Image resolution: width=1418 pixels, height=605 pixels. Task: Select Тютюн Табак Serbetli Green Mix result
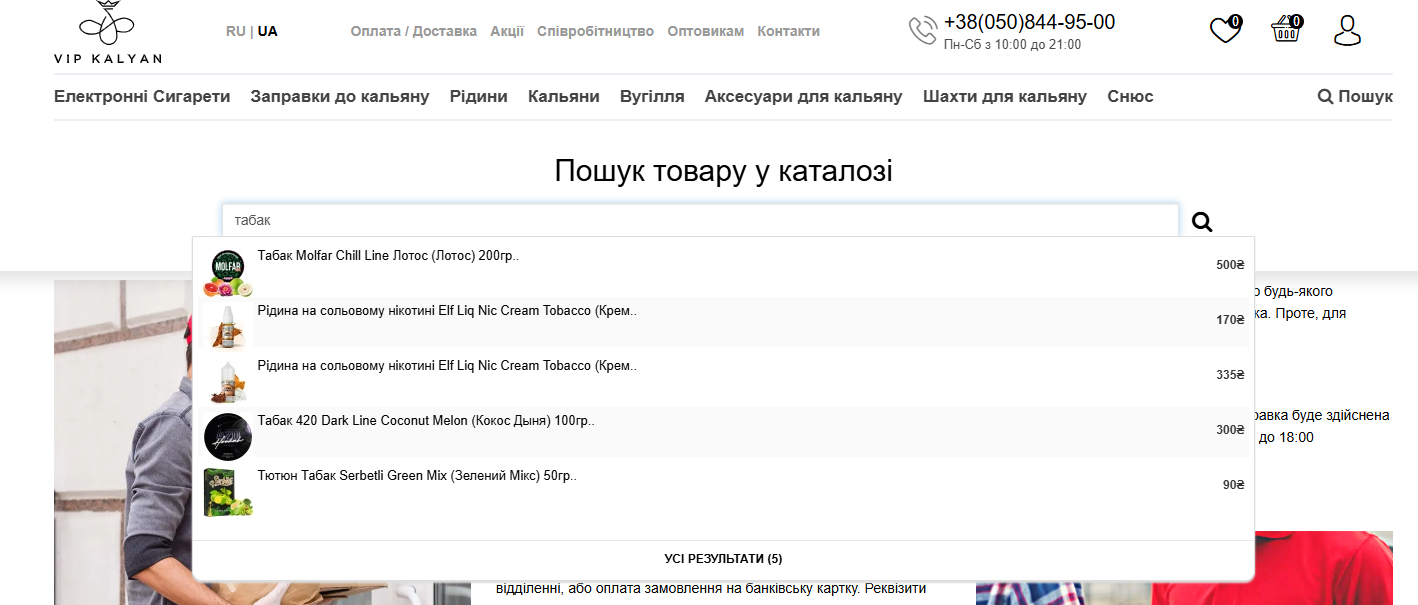click(723, 488)
